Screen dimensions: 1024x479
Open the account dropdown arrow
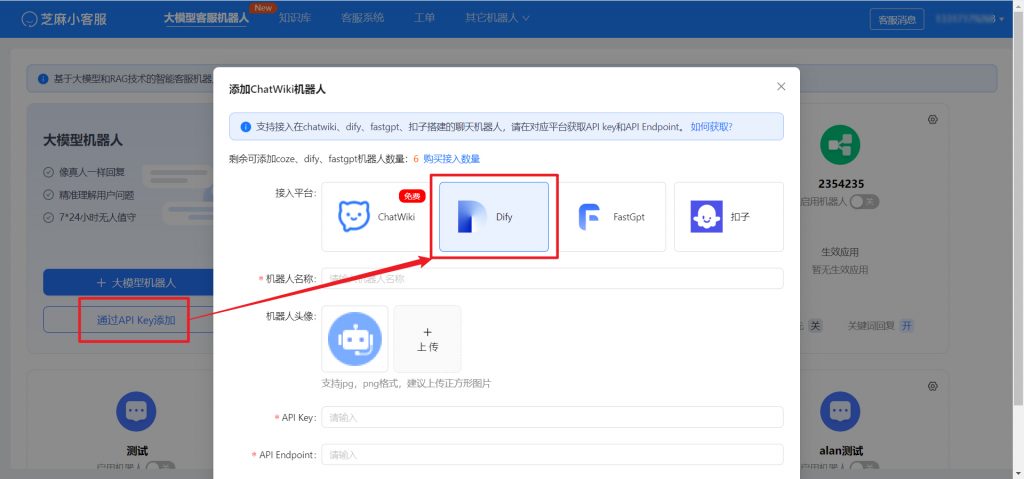(x=1002, y=19)
